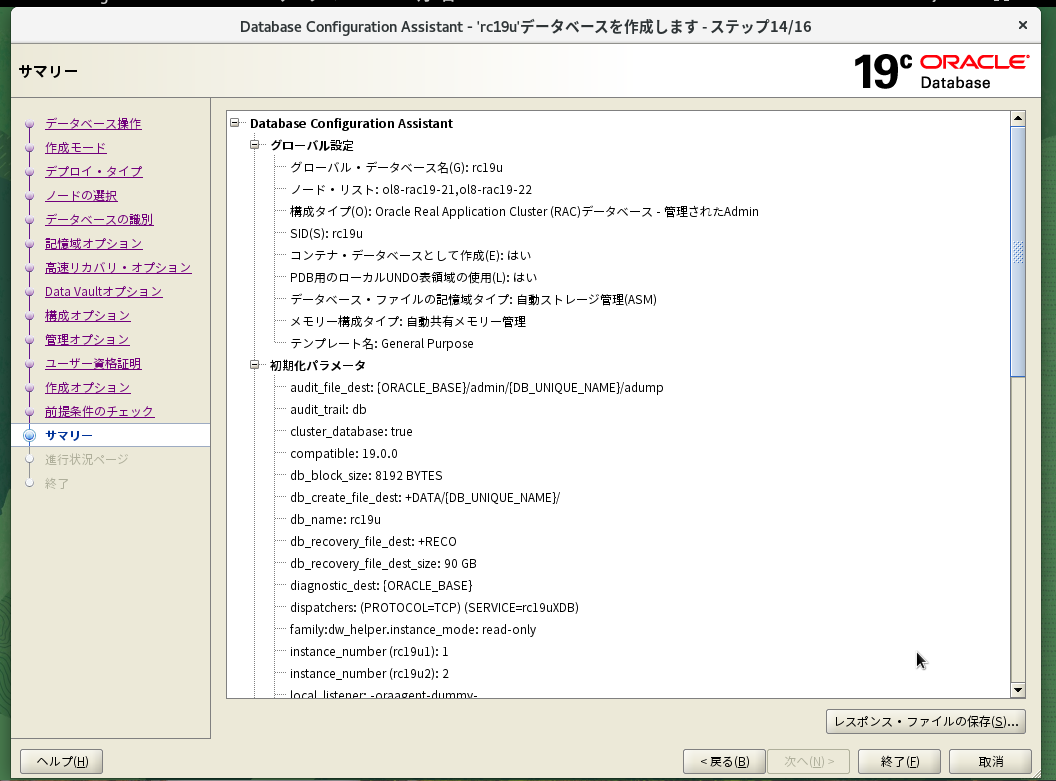
Task: Select the cluster_database: true row
Action: point(351,432)
